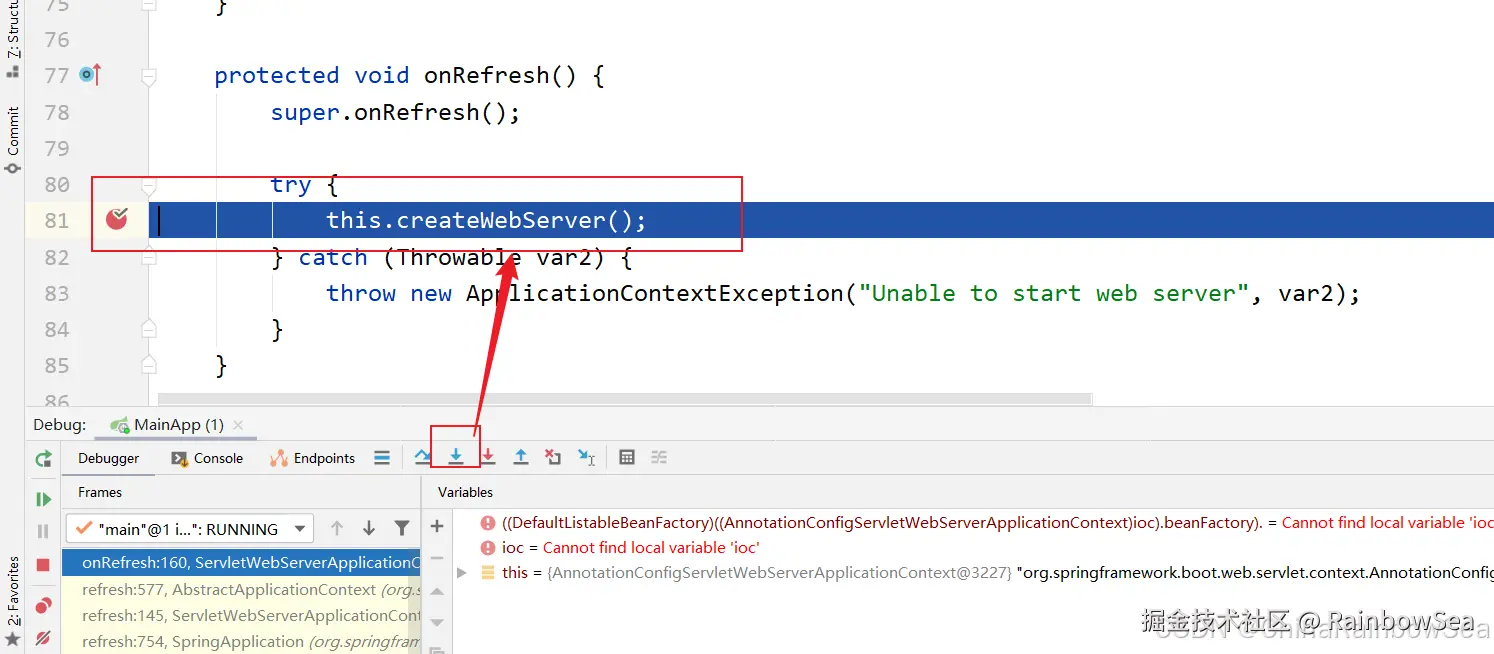Move watch down in Variables panel

point(437,622)
